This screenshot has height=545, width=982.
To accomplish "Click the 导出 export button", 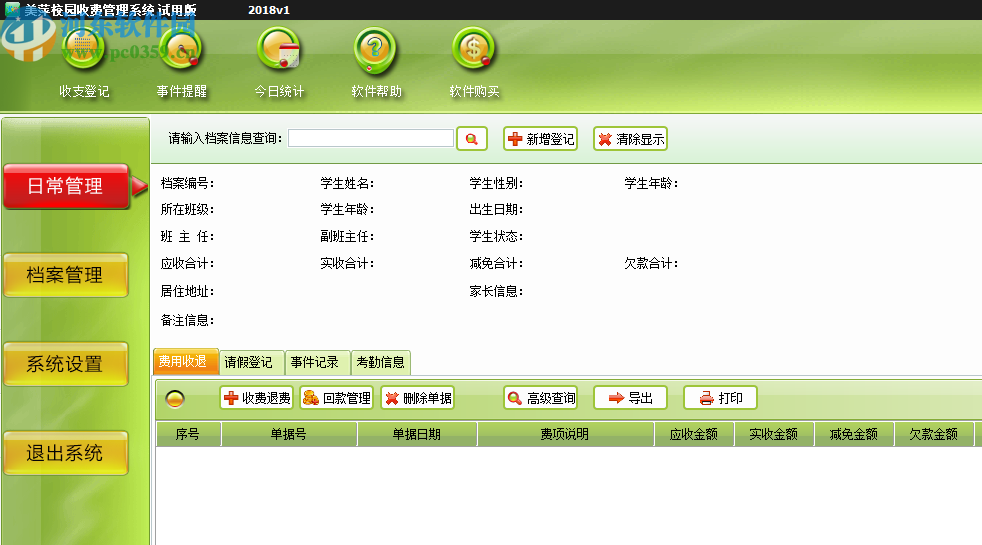I will pos(631,398).
